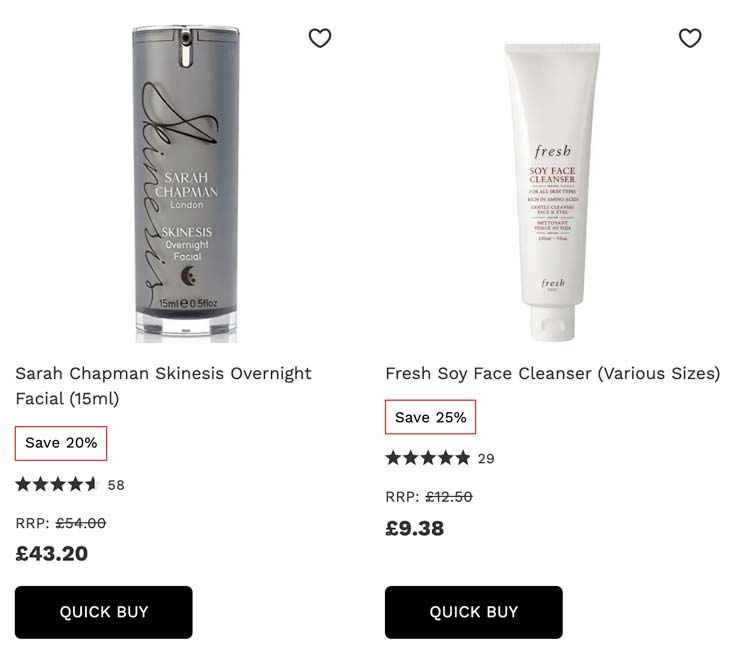Click the fresh logo on the cleanser tube
750x647 pixels.
point(552,152)
